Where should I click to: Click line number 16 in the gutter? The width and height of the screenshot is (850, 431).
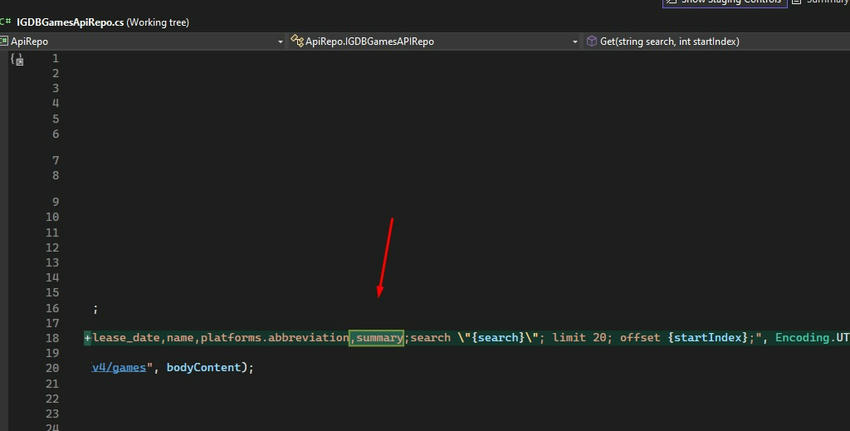coord(53,308)
